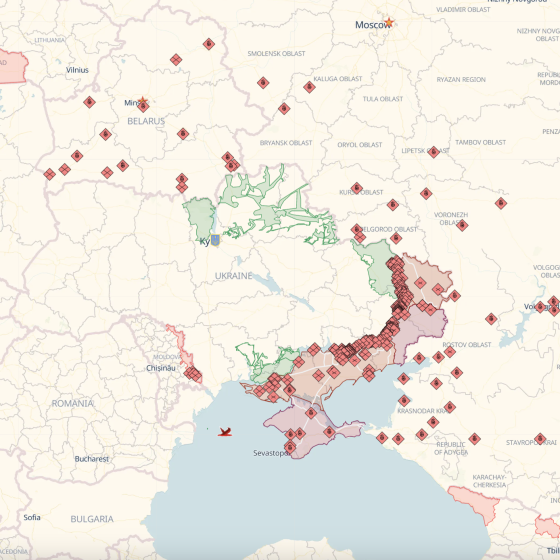Select the RYAZAN REGION label
This screenshot has height=560, width=560.
pos(461,80)
